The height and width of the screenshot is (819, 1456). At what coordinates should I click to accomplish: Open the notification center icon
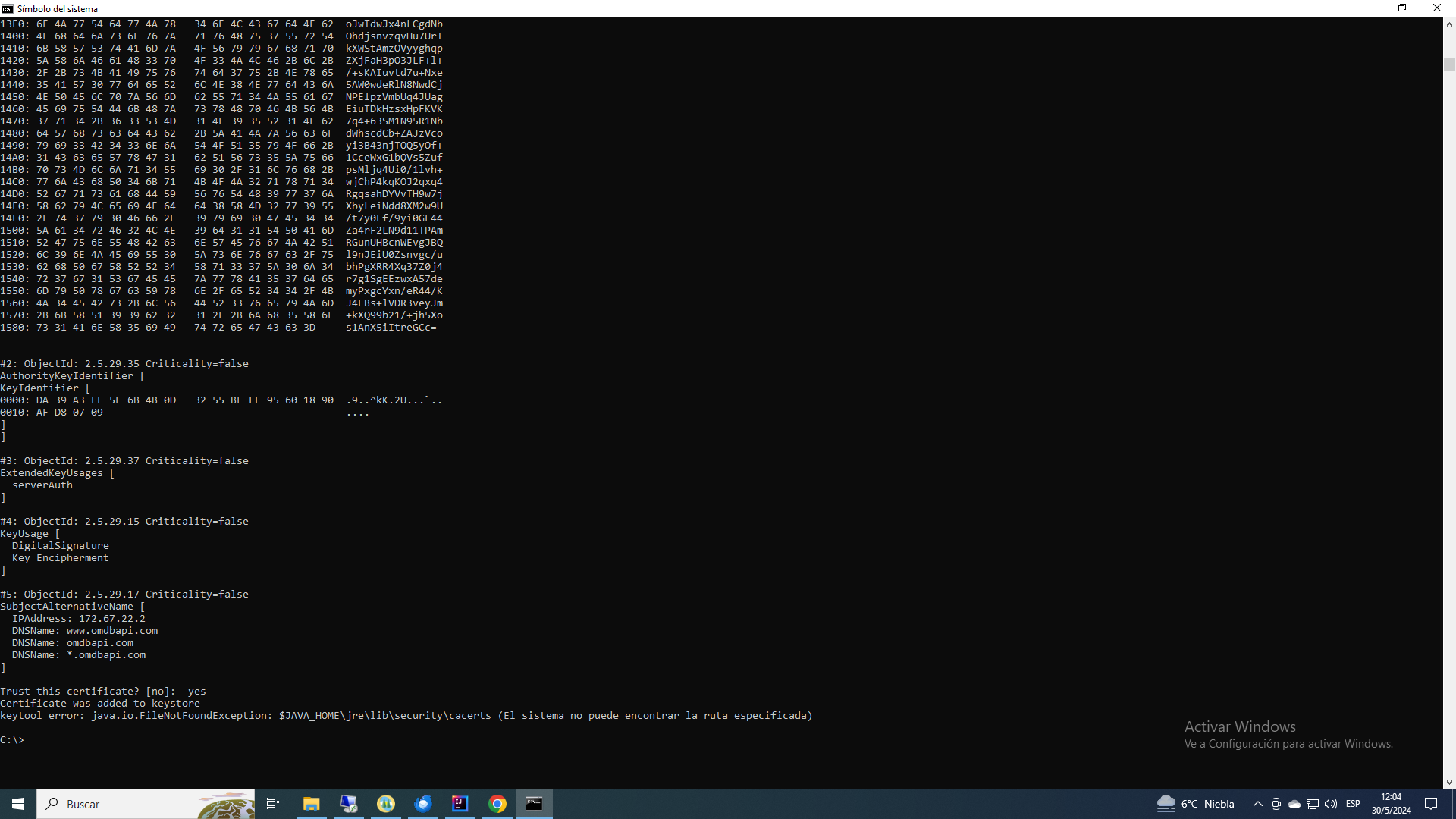pyautogui.click(x=1431, y=804)
